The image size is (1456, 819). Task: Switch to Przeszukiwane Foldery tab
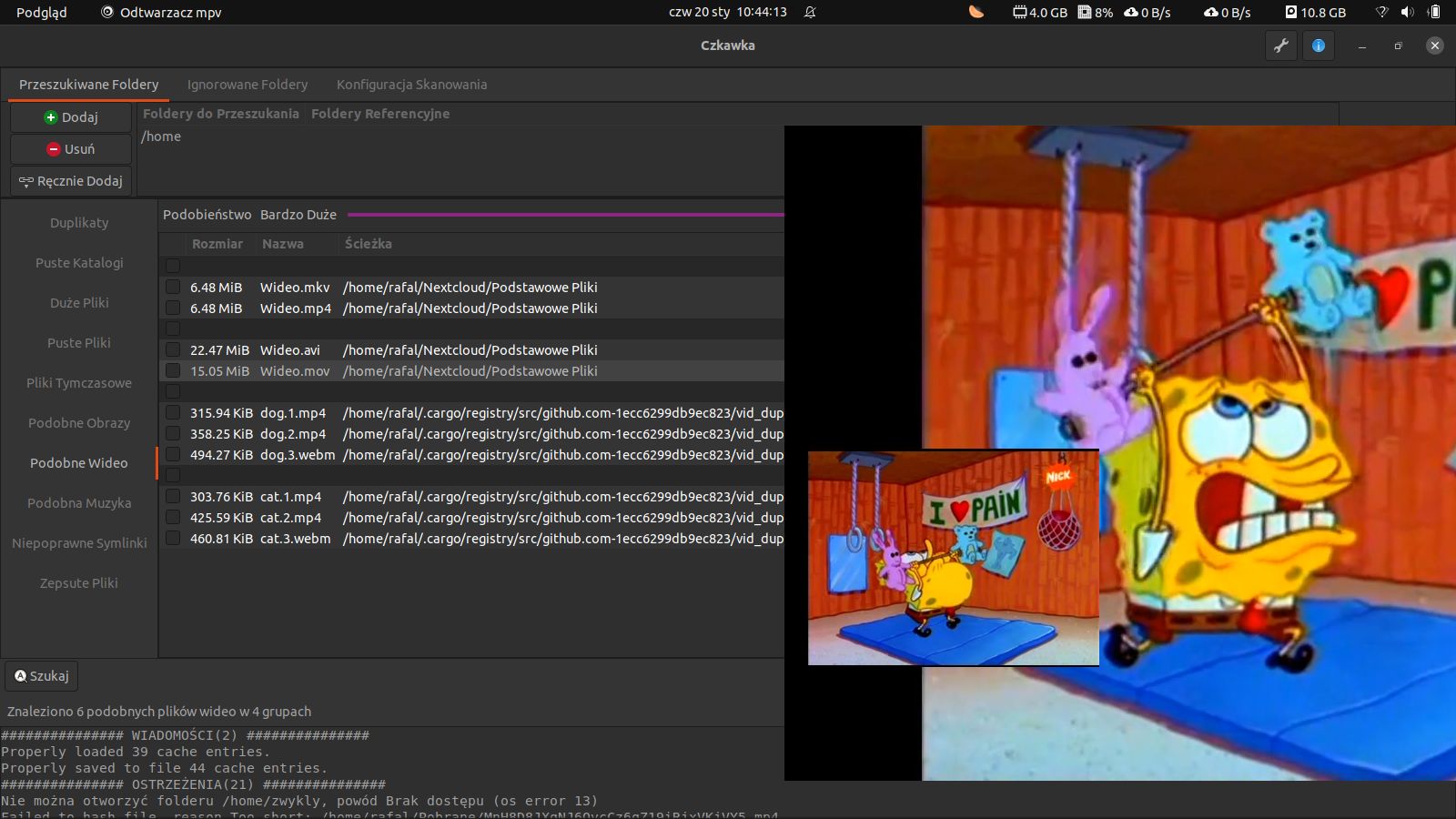click(x=88, y=85)
